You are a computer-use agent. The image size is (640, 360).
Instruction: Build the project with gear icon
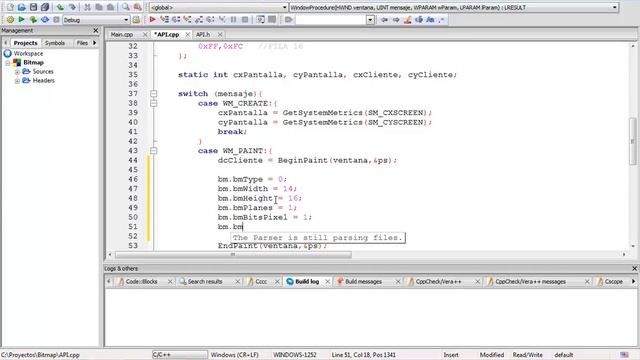click(x=10, y=19)
